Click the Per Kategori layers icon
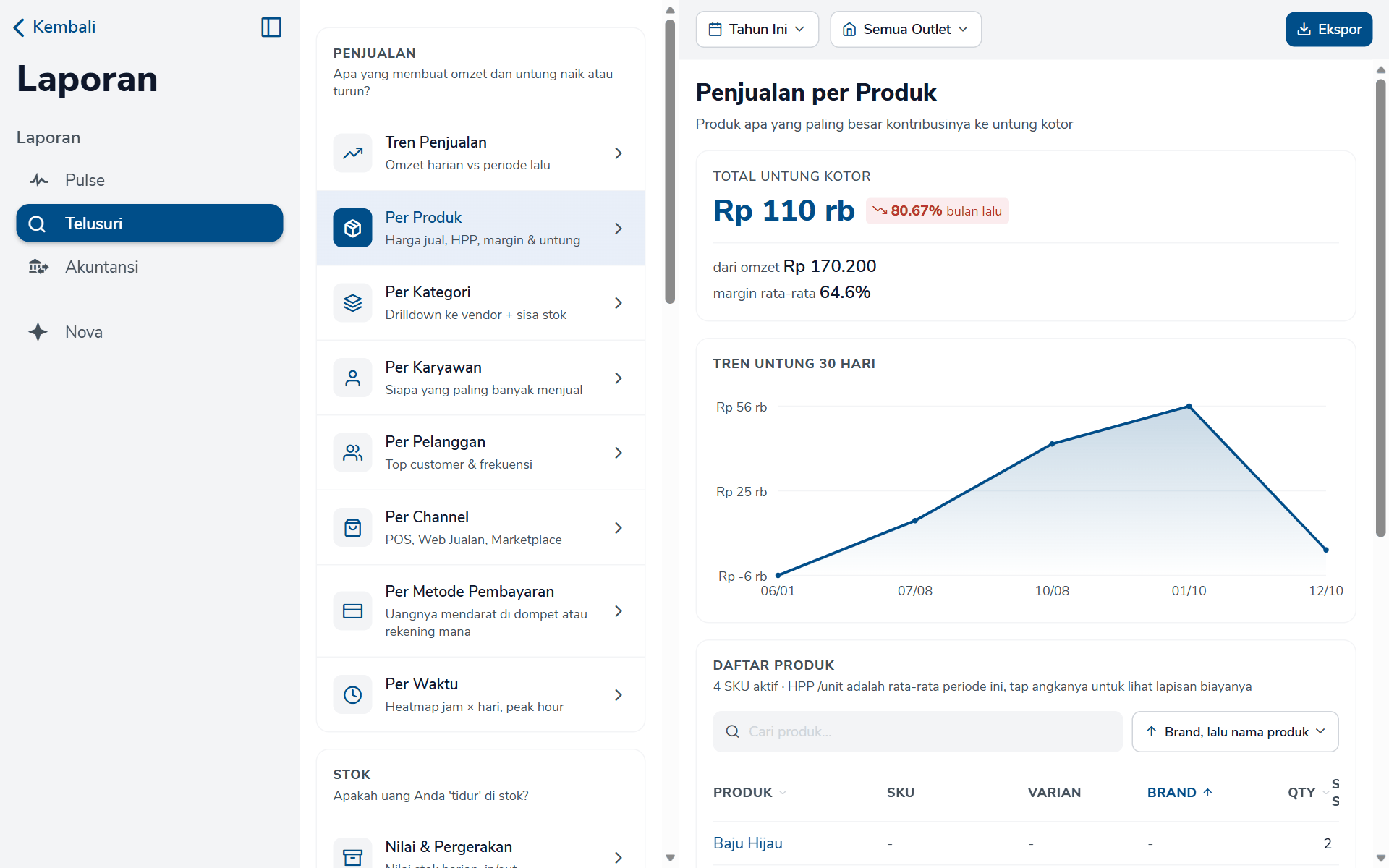 (x=352, y=303)
